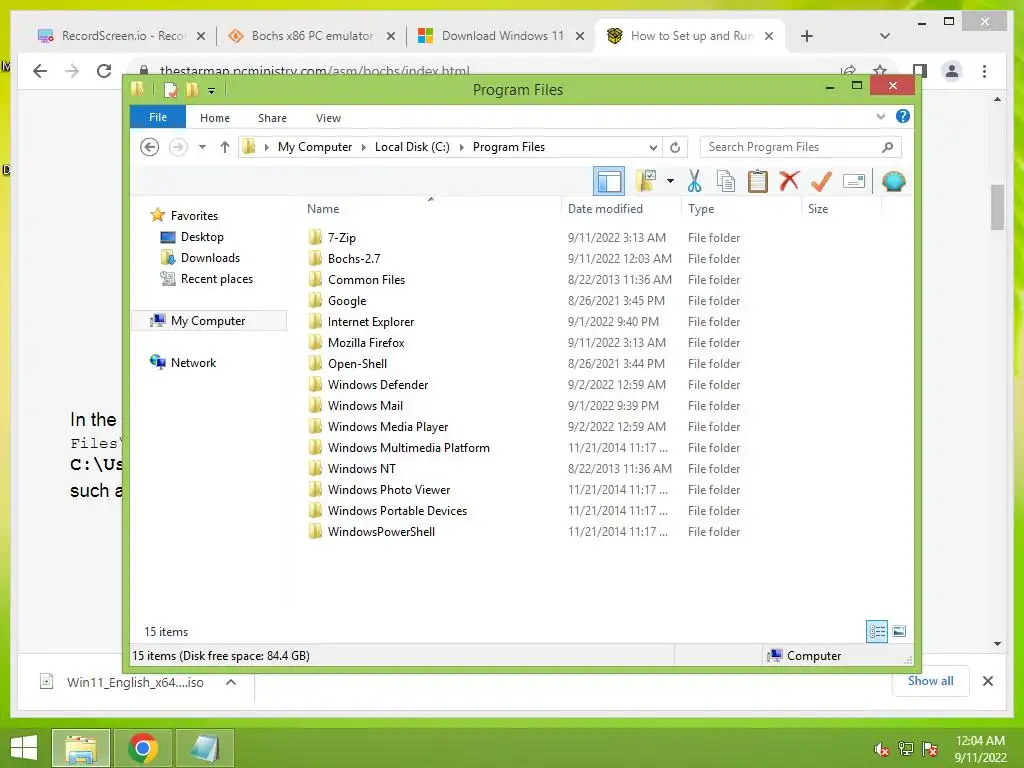Image resolution: width=1024 pixels, height=768 pixels.
Task: Click the red X delete toolbar icon
Action: click(x=789, y=181)
